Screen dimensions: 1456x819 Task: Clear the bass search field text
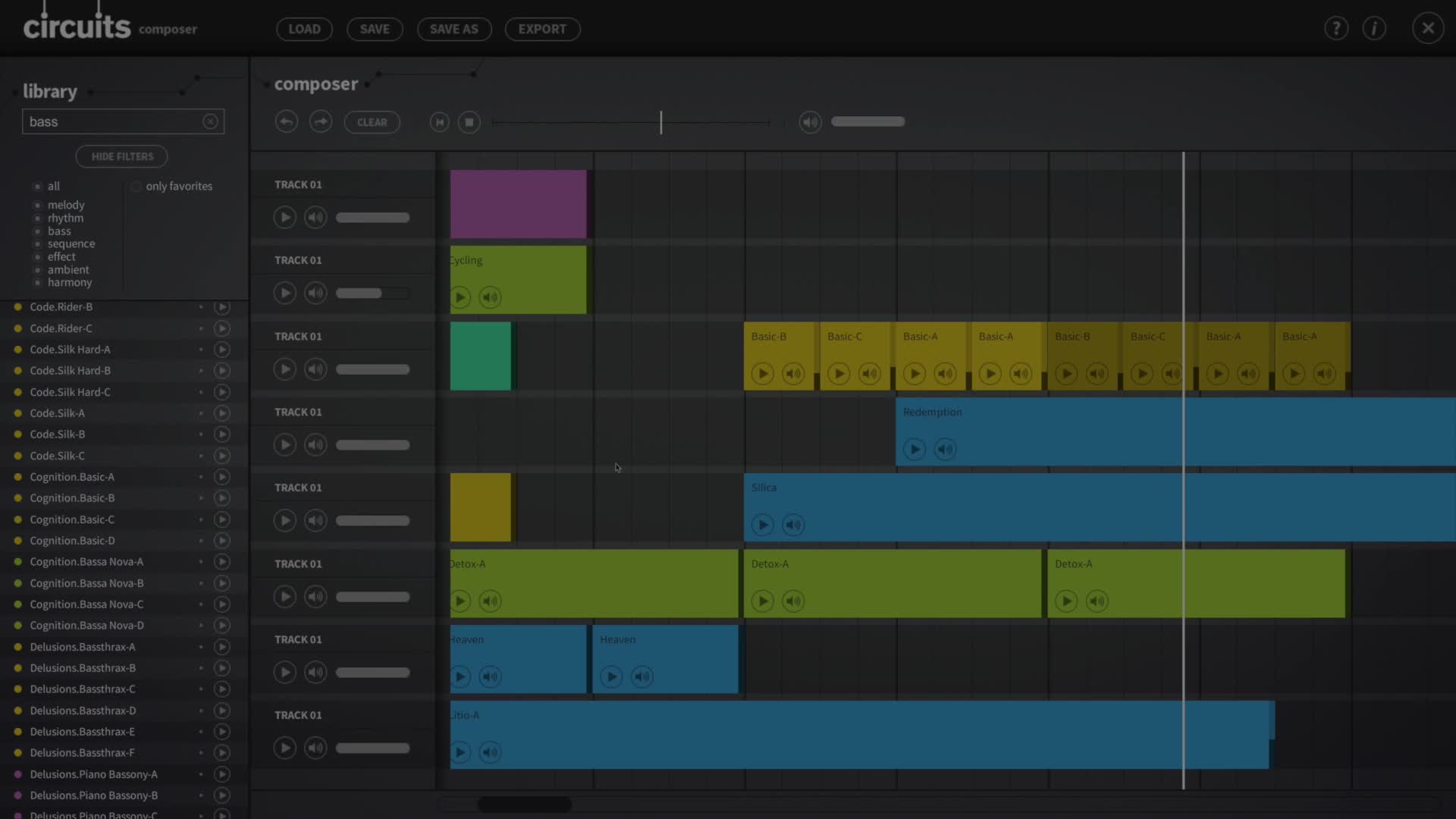coord(210,121)
